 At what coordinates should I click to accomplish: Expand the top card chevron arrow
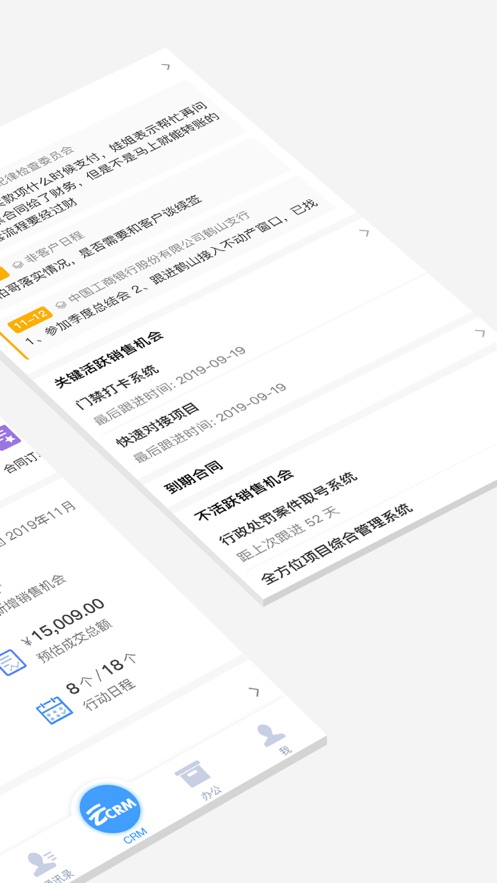coord(165,66)
